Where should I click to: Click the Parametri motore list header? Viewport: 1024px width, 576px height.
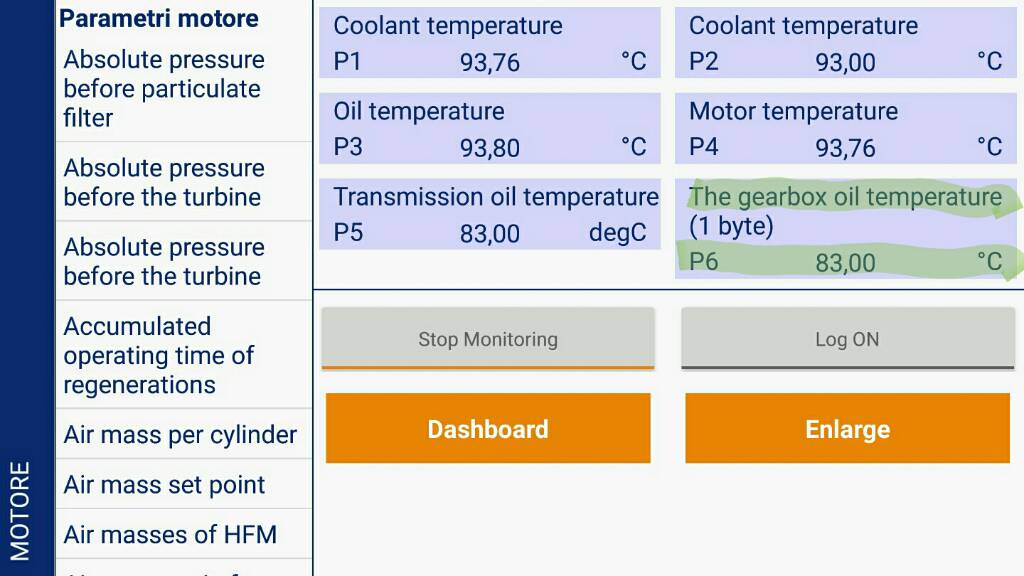[x=159, y=18]
